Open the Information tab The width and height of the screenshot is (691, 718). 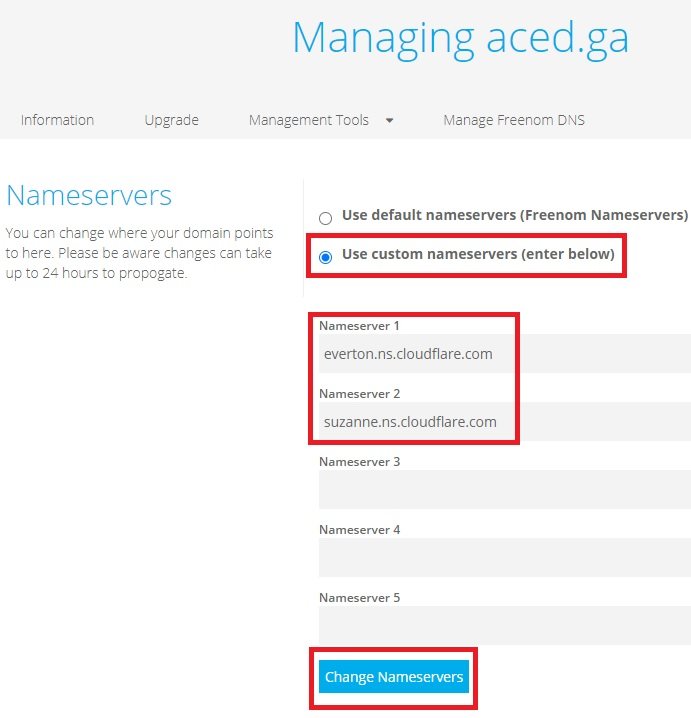click(57, 120)
